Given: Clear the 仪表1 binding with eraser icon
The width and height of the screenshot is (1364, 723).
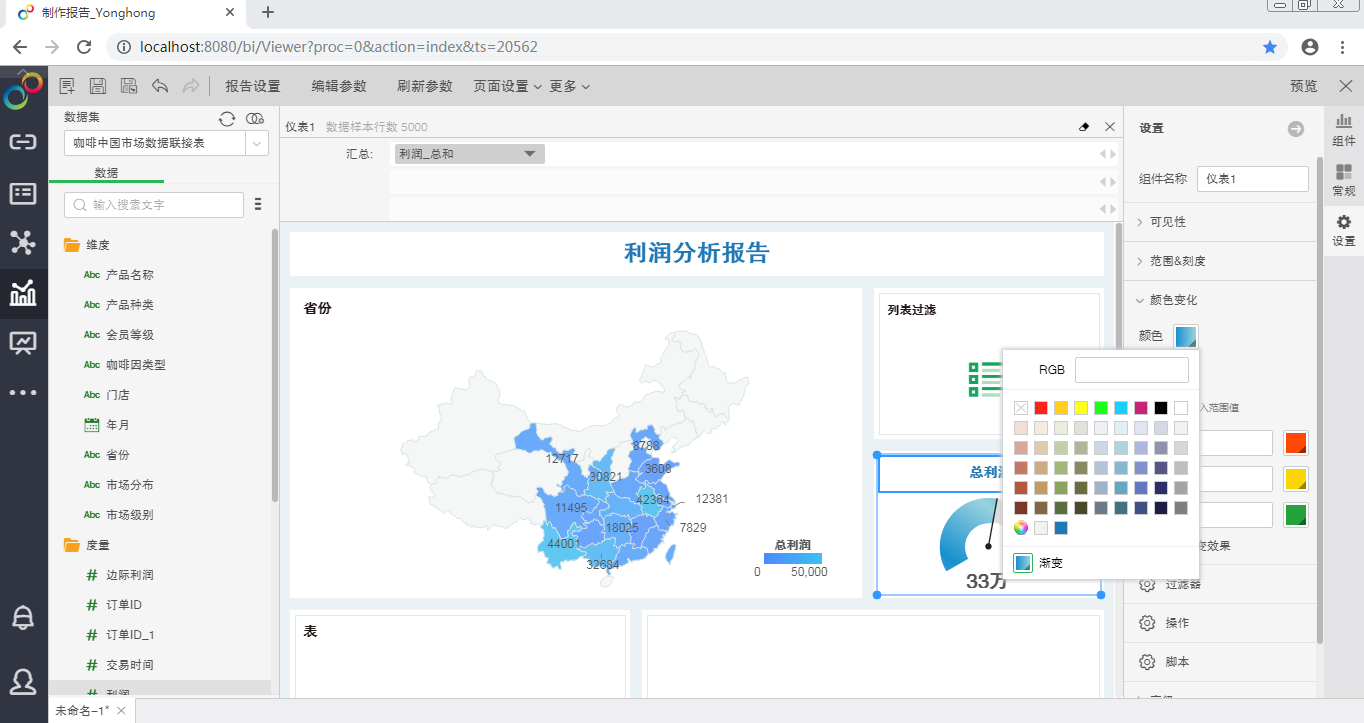Looking at the screenshot, I should (1084, 127).
